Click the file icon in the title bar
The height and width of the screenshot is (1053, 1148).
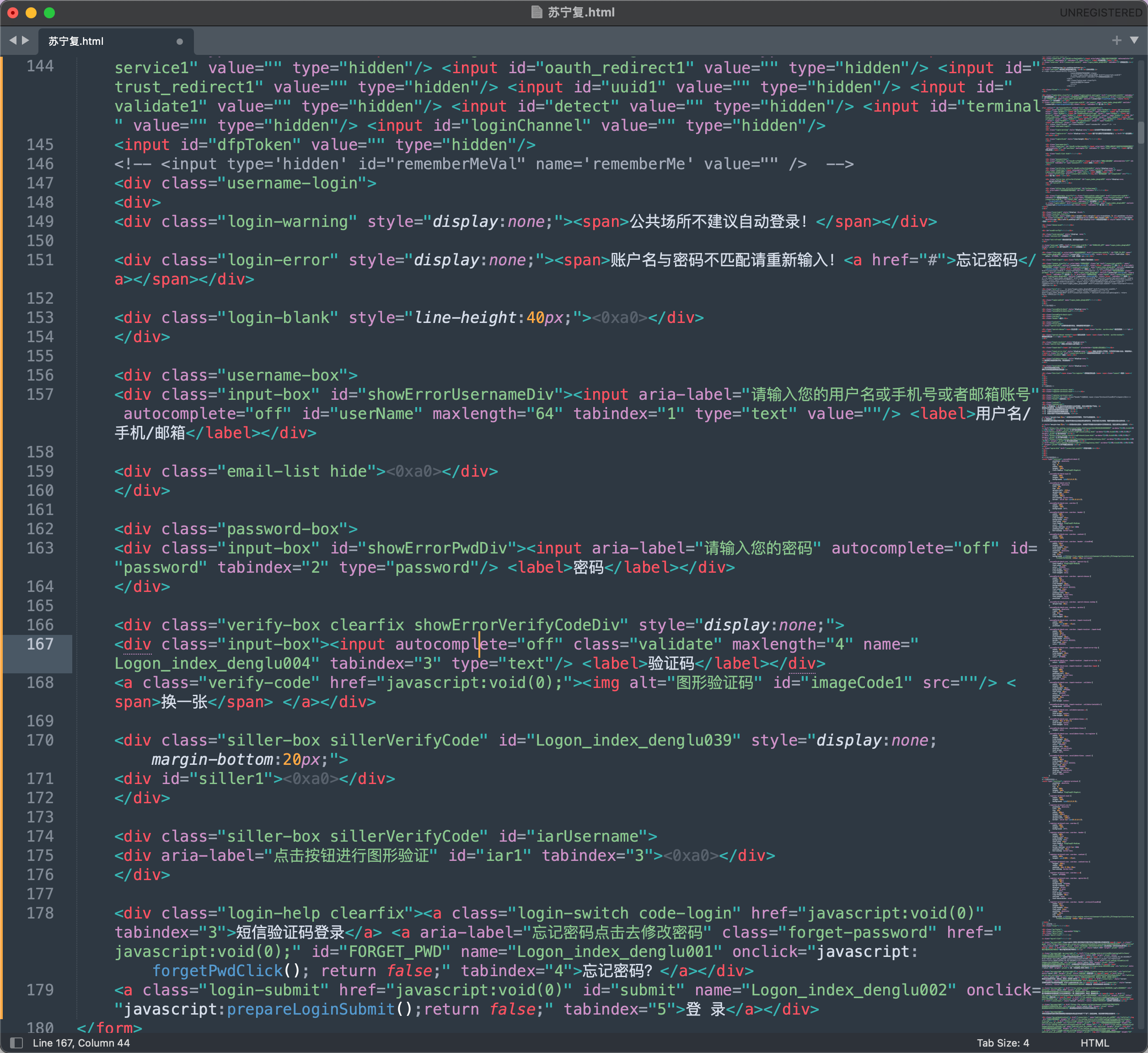tap(536, 12)
